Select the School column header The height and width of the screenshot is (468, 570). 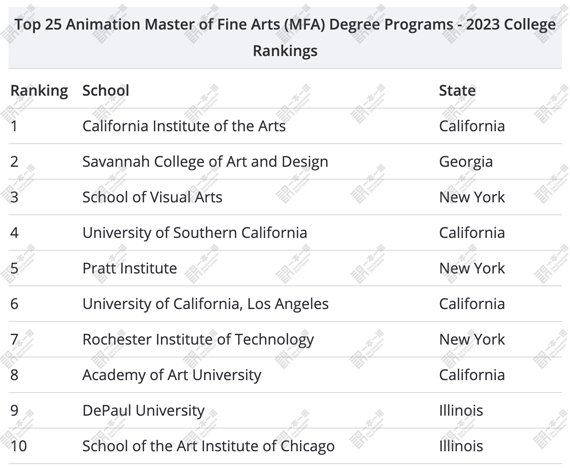tap(106, 91)
